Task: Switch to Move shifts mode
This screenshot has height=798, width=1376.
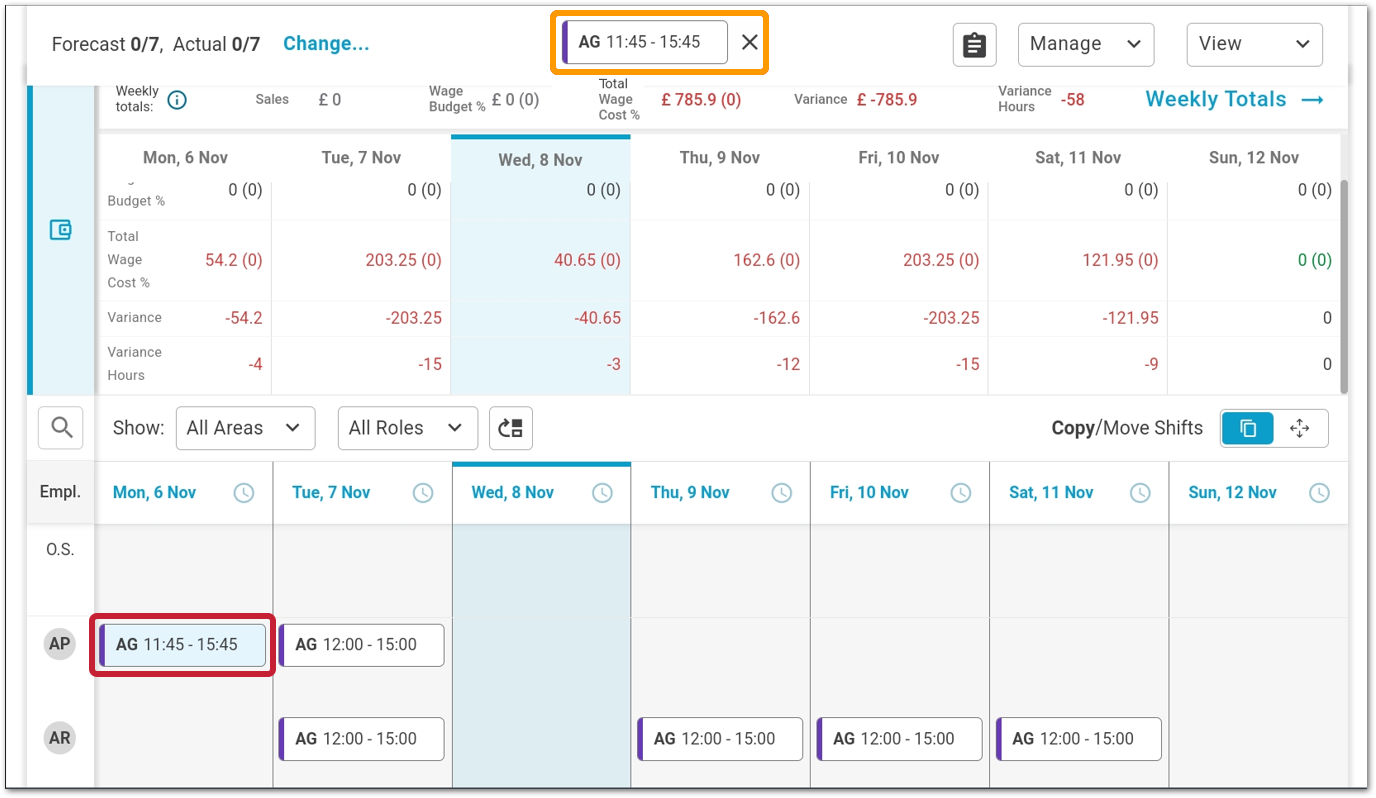Action: pyautogui.click(x=1299, y=428)
